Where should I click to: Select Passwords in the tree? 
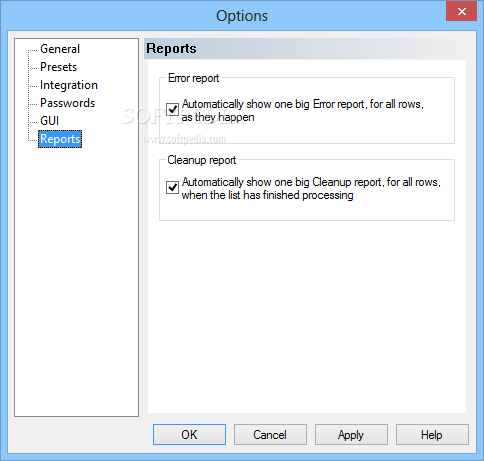click(68, 103)
